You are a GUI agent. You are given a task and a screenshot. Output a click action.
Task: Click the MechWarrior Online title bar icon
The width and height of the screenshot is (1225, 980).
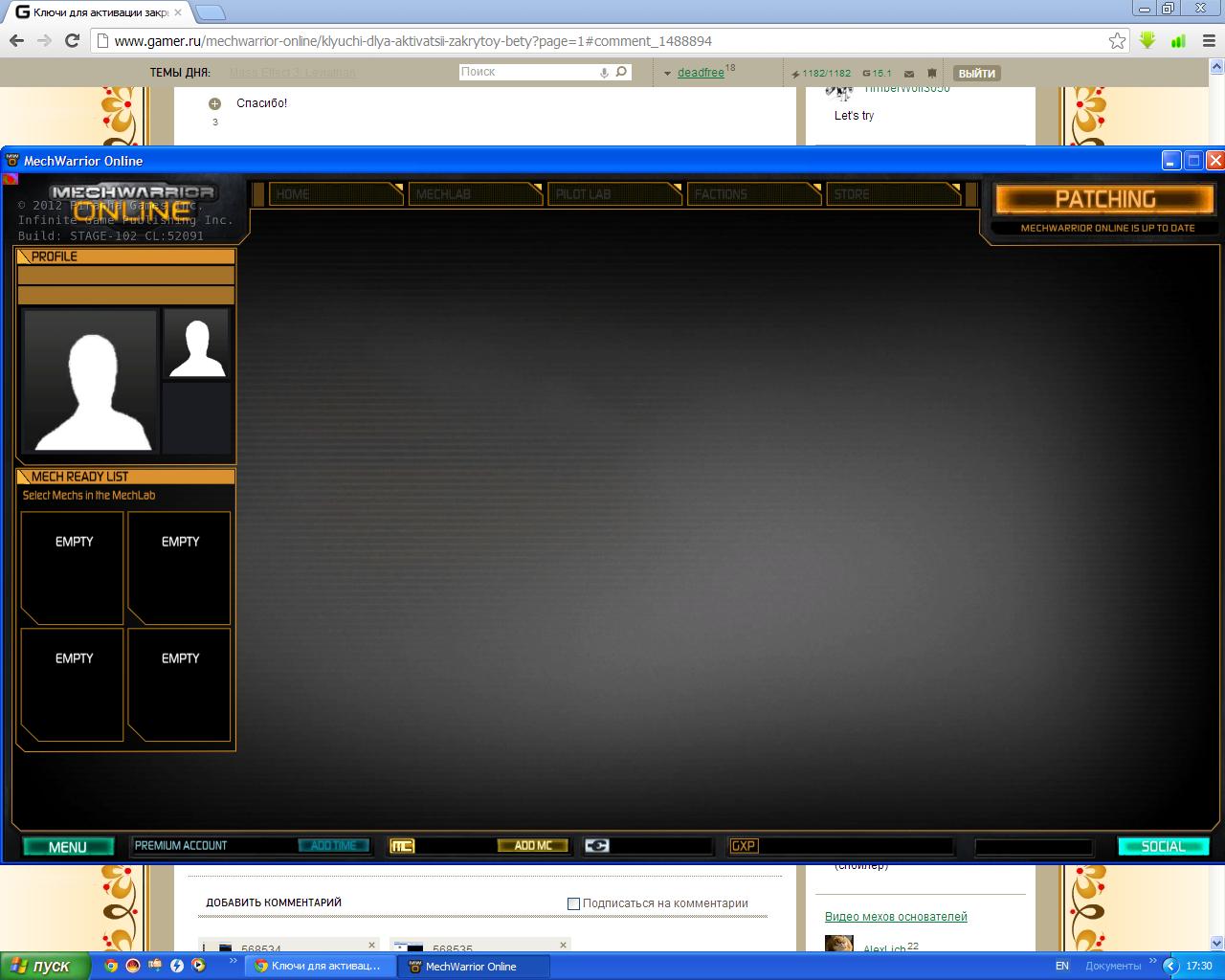12,161
